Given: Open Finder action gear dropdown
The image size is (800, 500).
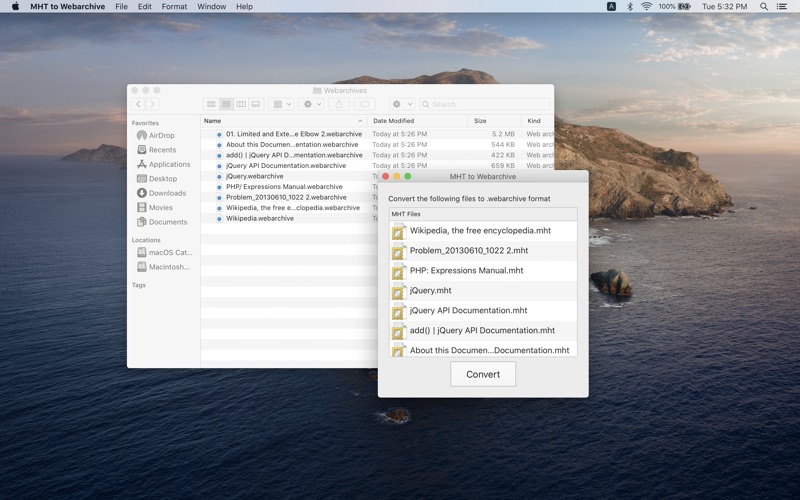Looking at the screenshot, I should pos(312,104).
